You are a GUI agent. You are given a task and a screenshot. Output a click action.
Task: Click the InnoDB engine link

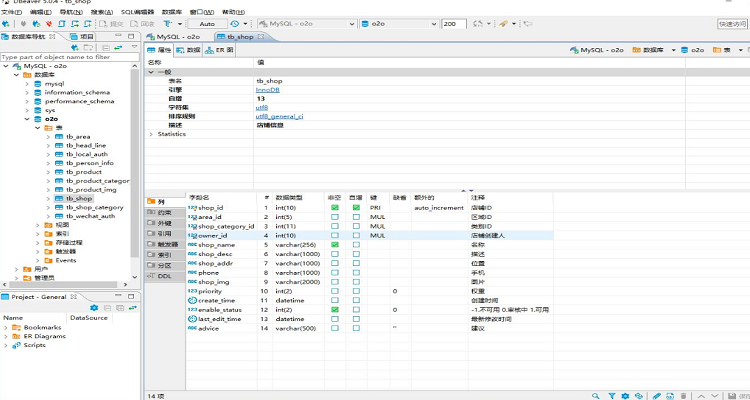[x=268, y=90]
